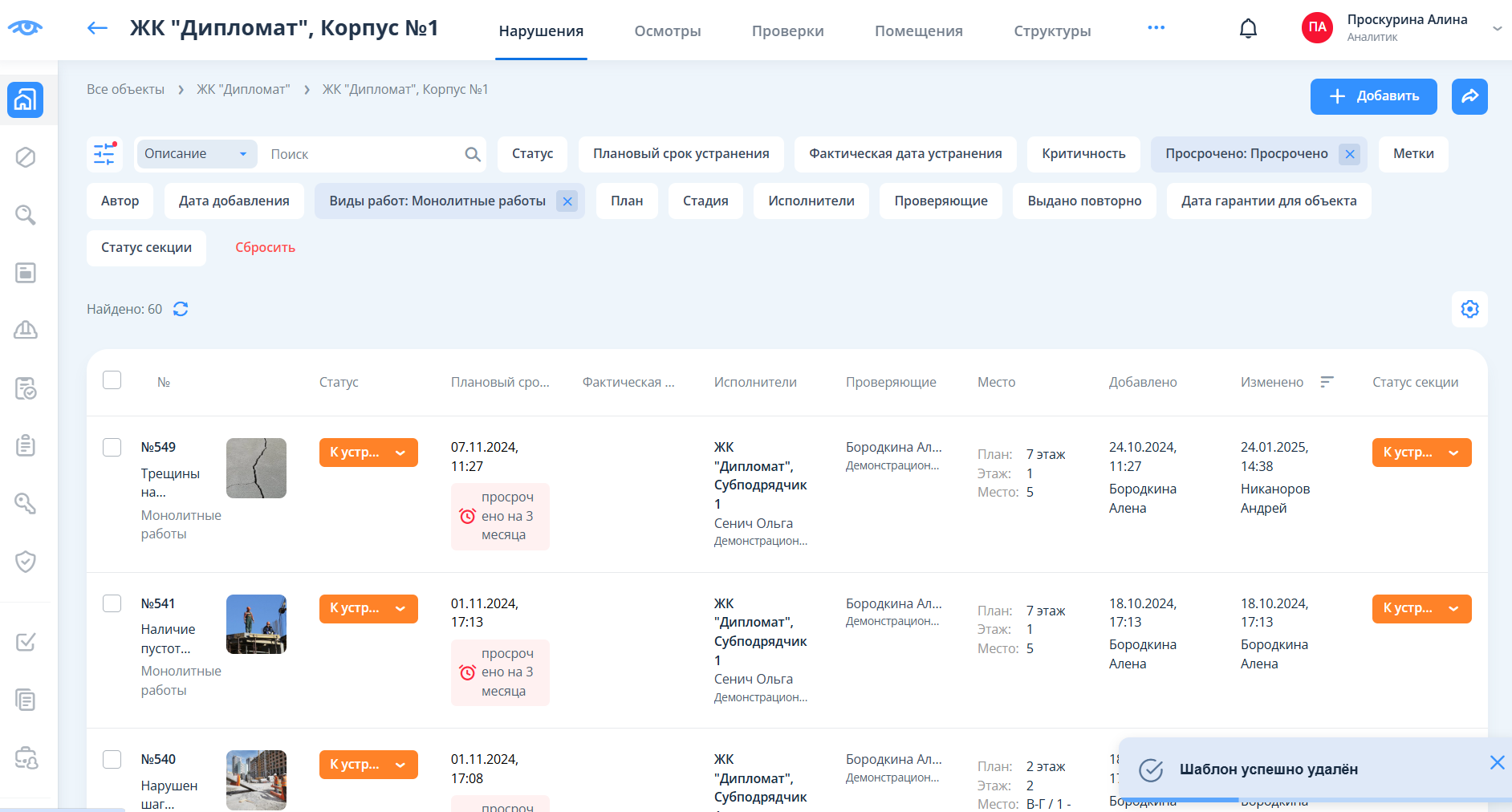Check the box for violation №549
The width and height of the screenshot is (1512, 812).
(112, 447)
